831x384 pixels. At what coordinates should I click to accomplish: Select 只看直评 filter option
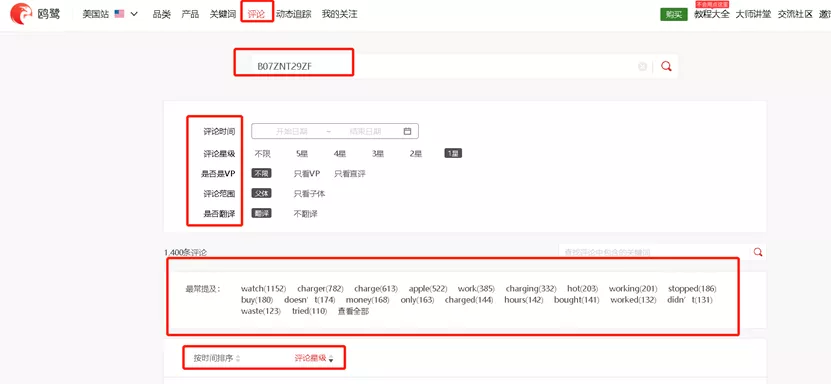[350, 174]
